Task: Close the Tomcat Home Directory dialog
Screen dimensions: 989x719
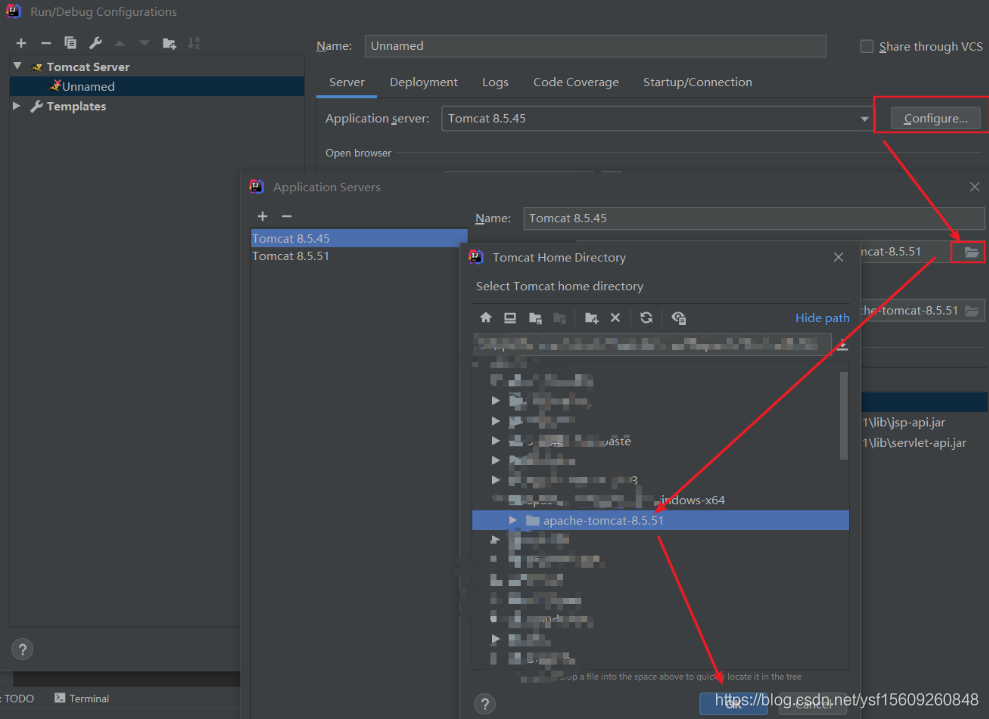Action: tap(838, 257)
